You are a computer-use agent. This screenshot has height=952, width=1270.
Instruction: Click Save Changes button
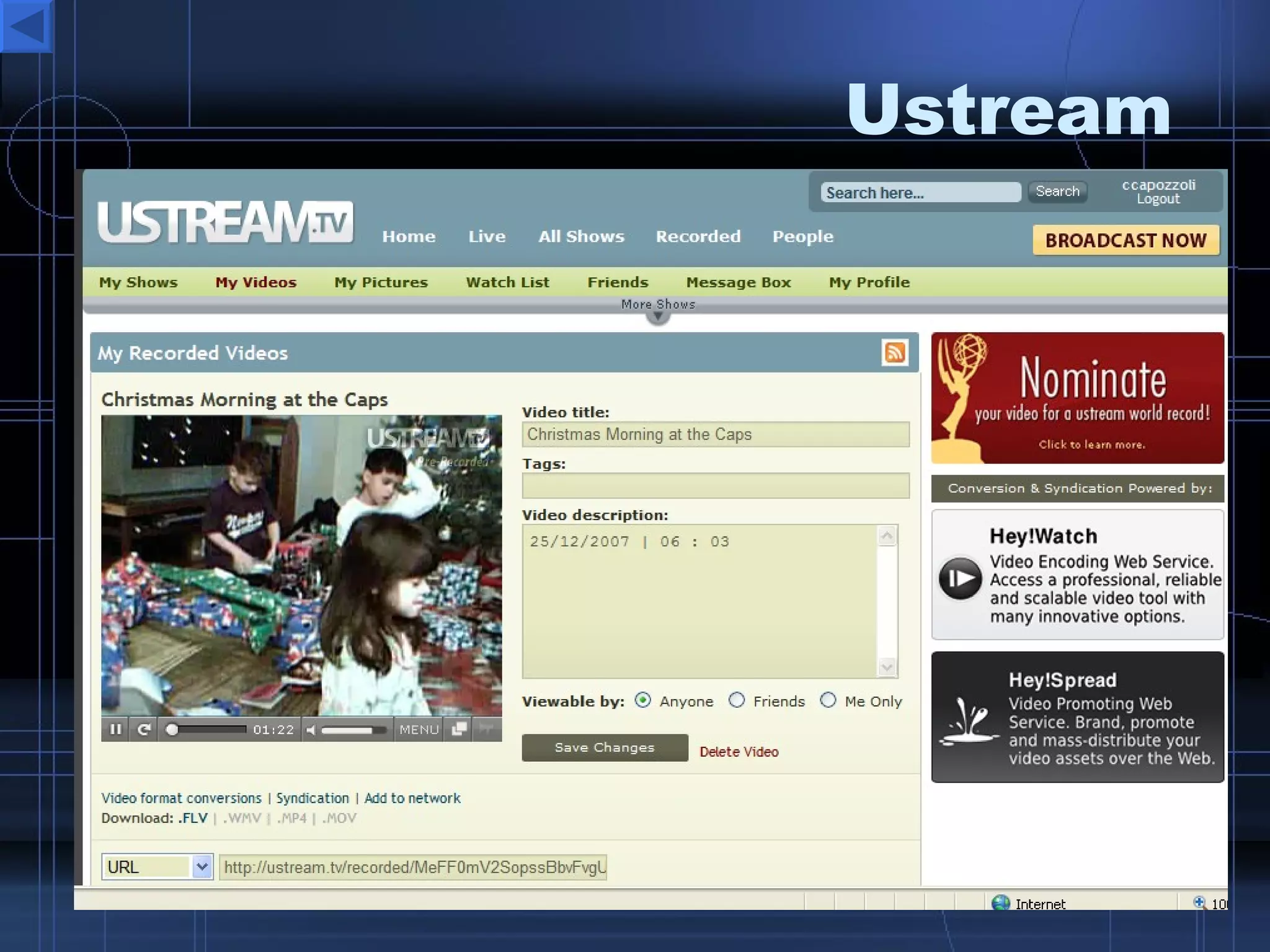(605, 747)
